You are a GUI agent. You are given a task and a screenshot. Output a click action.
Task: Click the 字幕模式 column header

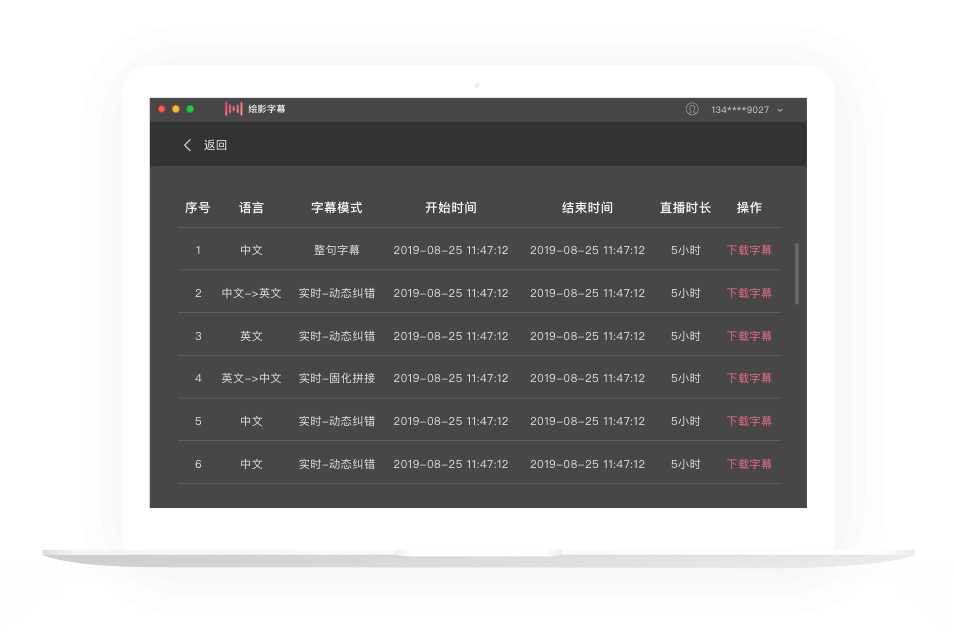pyautogui.click(x=337, y=208)
